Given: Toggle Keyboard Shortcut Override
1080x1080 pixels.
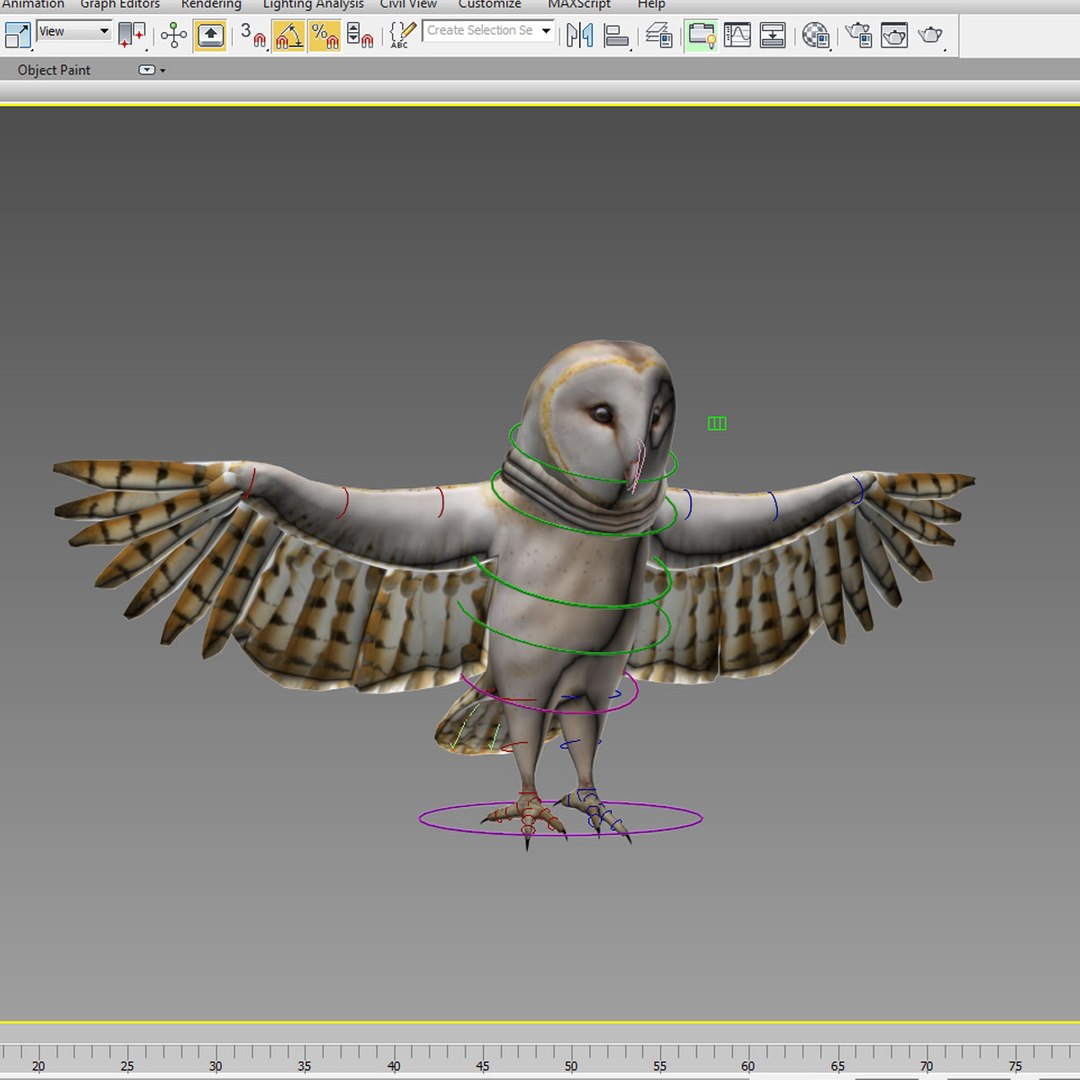Looking at the screenshot, I should click(210, 35).
